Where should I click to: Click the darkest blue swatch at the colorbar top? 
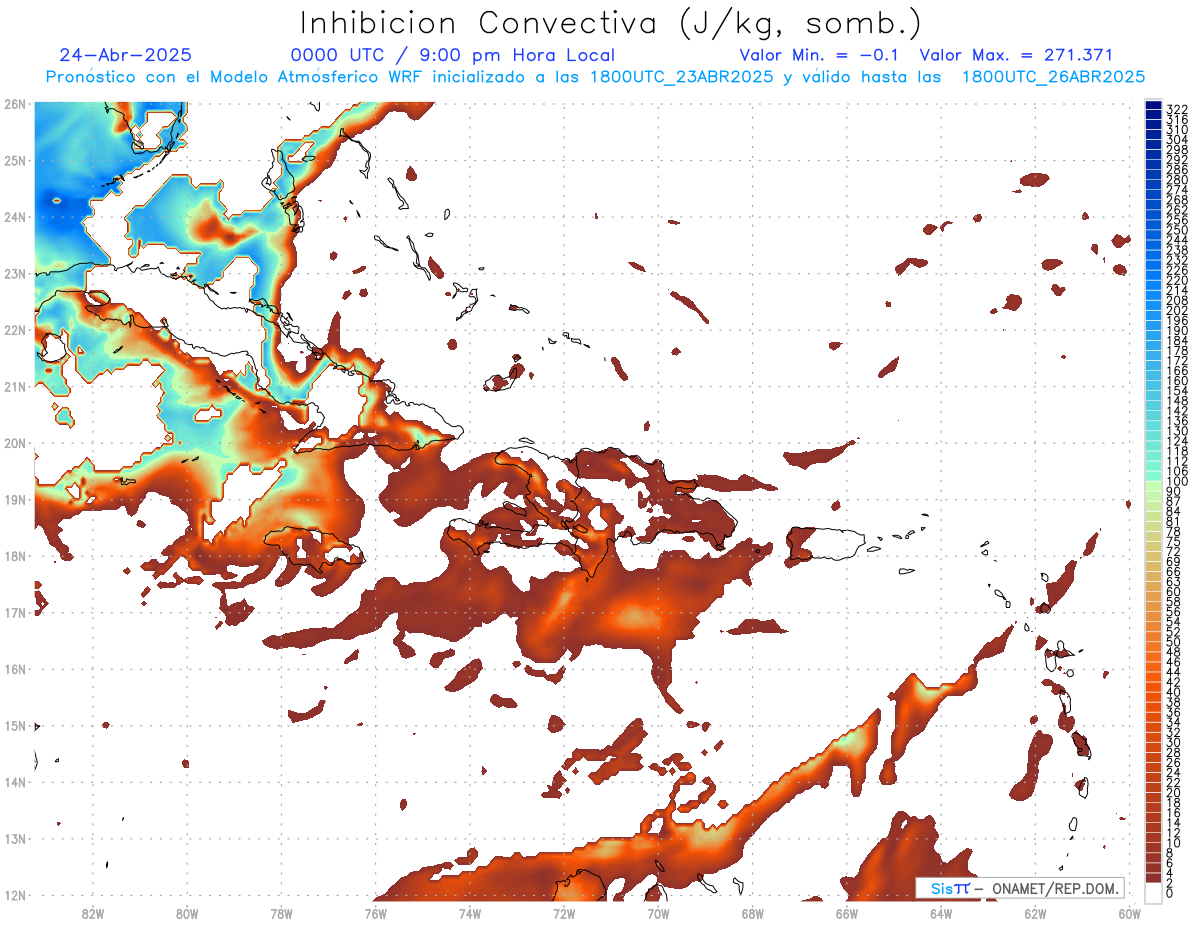pos(1153,106)
